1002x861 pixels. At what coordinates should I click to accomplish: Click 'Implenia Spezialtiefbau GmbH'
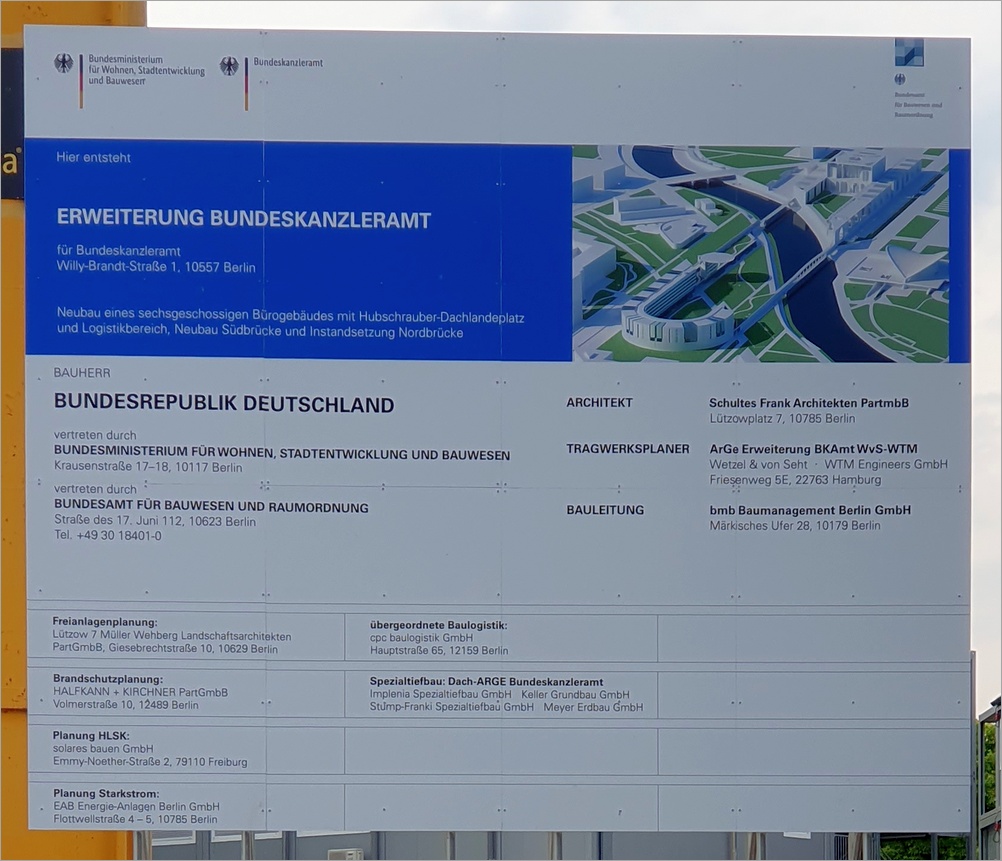point(440,695)
